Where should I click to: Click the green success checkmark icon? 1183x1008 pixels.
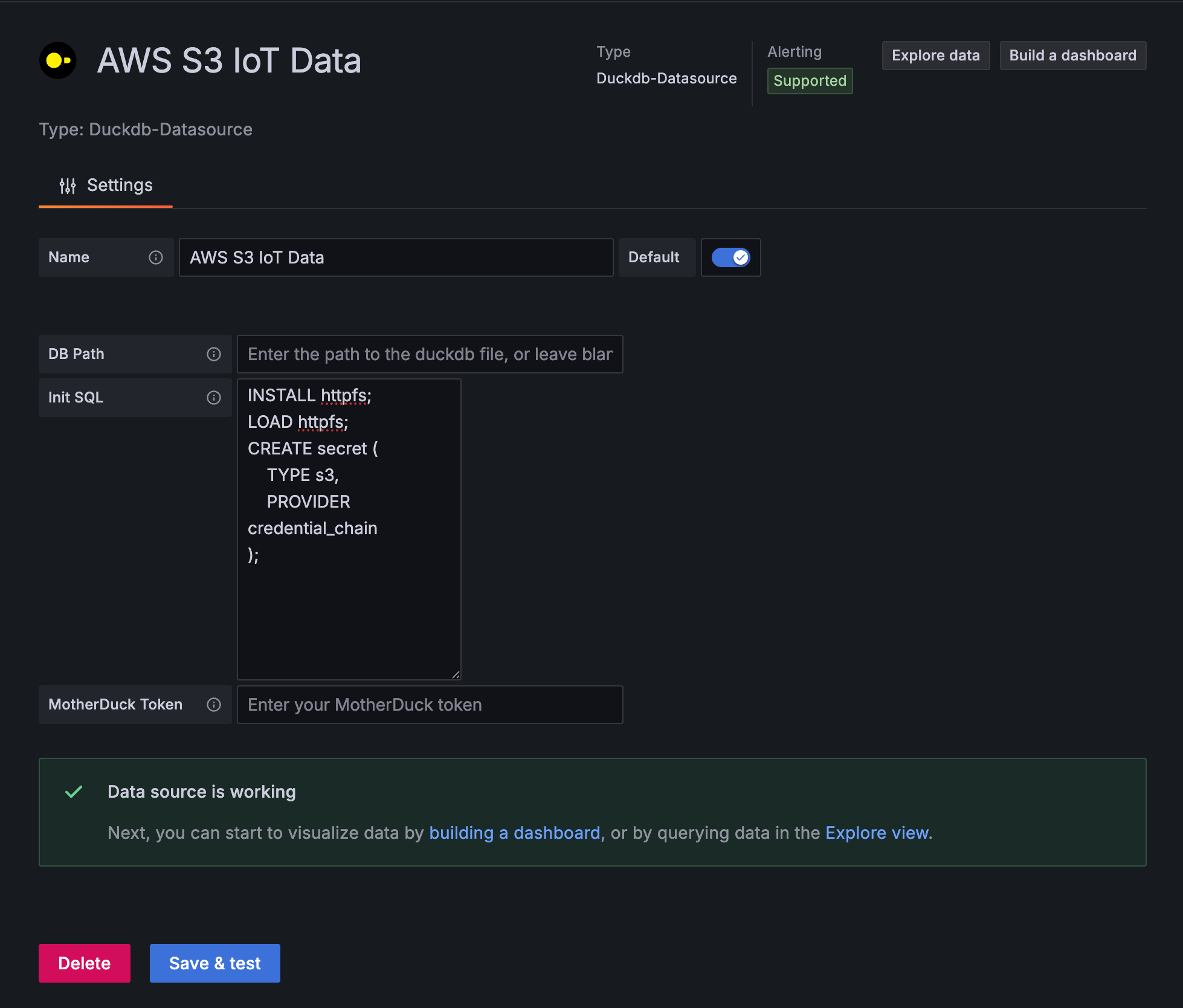[74, 792]
